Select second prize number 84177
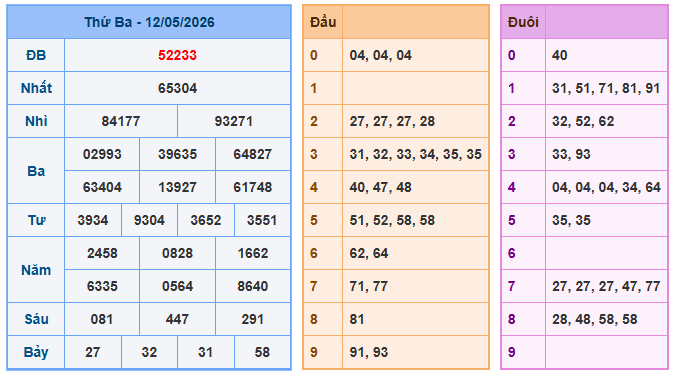Image resolution: width=675 pixels, height=379 pixels. click(x=121, y=121)
